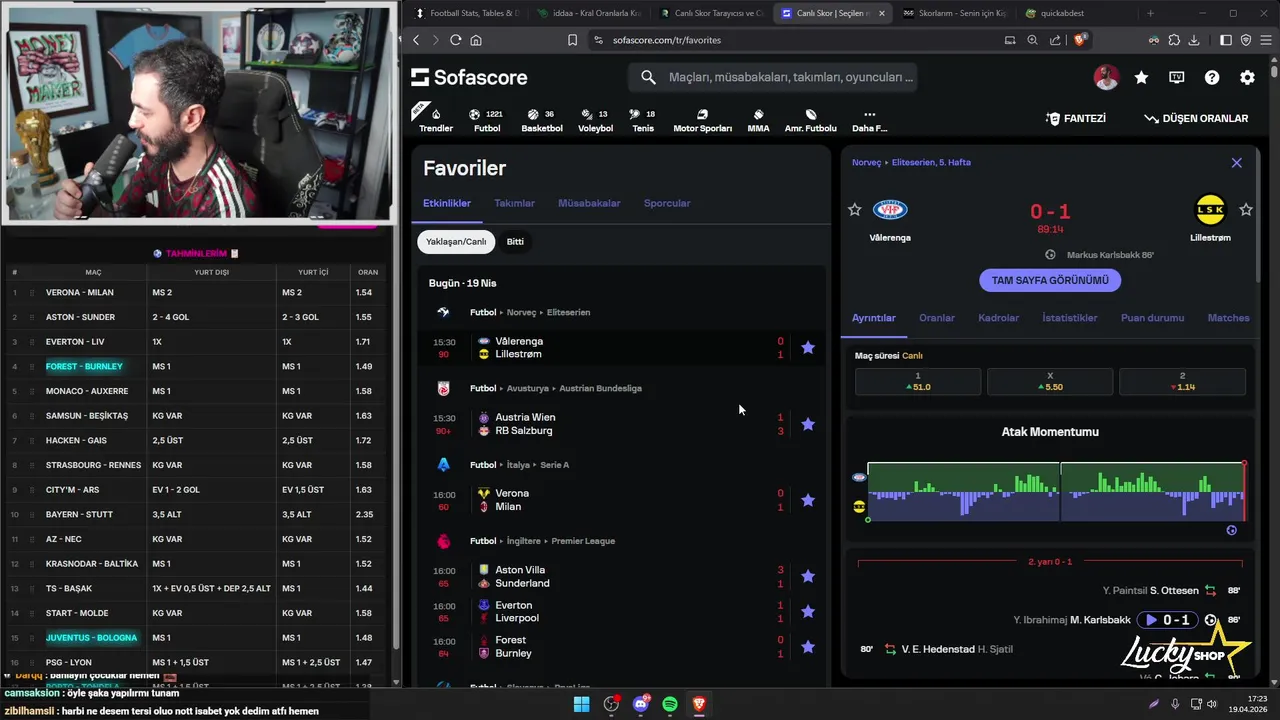This screenshot has height=720, width=1280.
Task: Switch to iddaa browser tab
Action: point(589,13)
